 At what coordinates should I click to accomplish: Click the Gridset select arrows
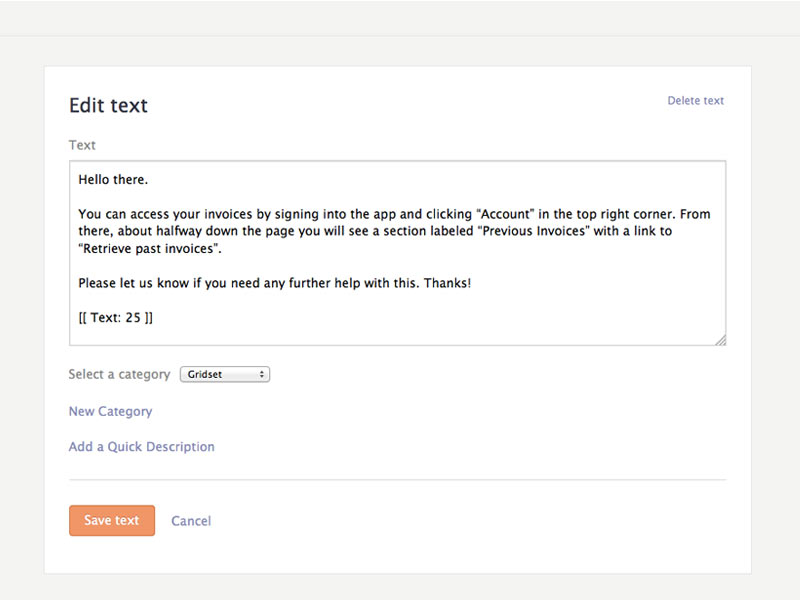tap(261, 374)
